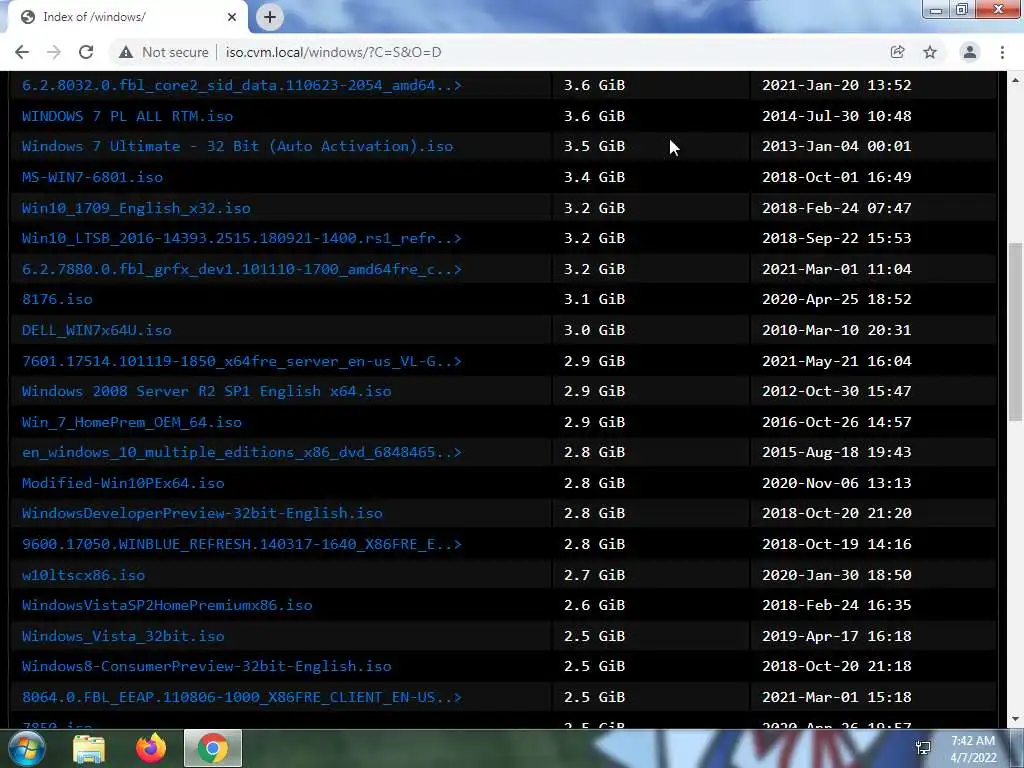This screenshot has height=768, width=1024.
Task: Click the 7601.17514.101119-1850 server file link
Action: (x=242, y=361)
